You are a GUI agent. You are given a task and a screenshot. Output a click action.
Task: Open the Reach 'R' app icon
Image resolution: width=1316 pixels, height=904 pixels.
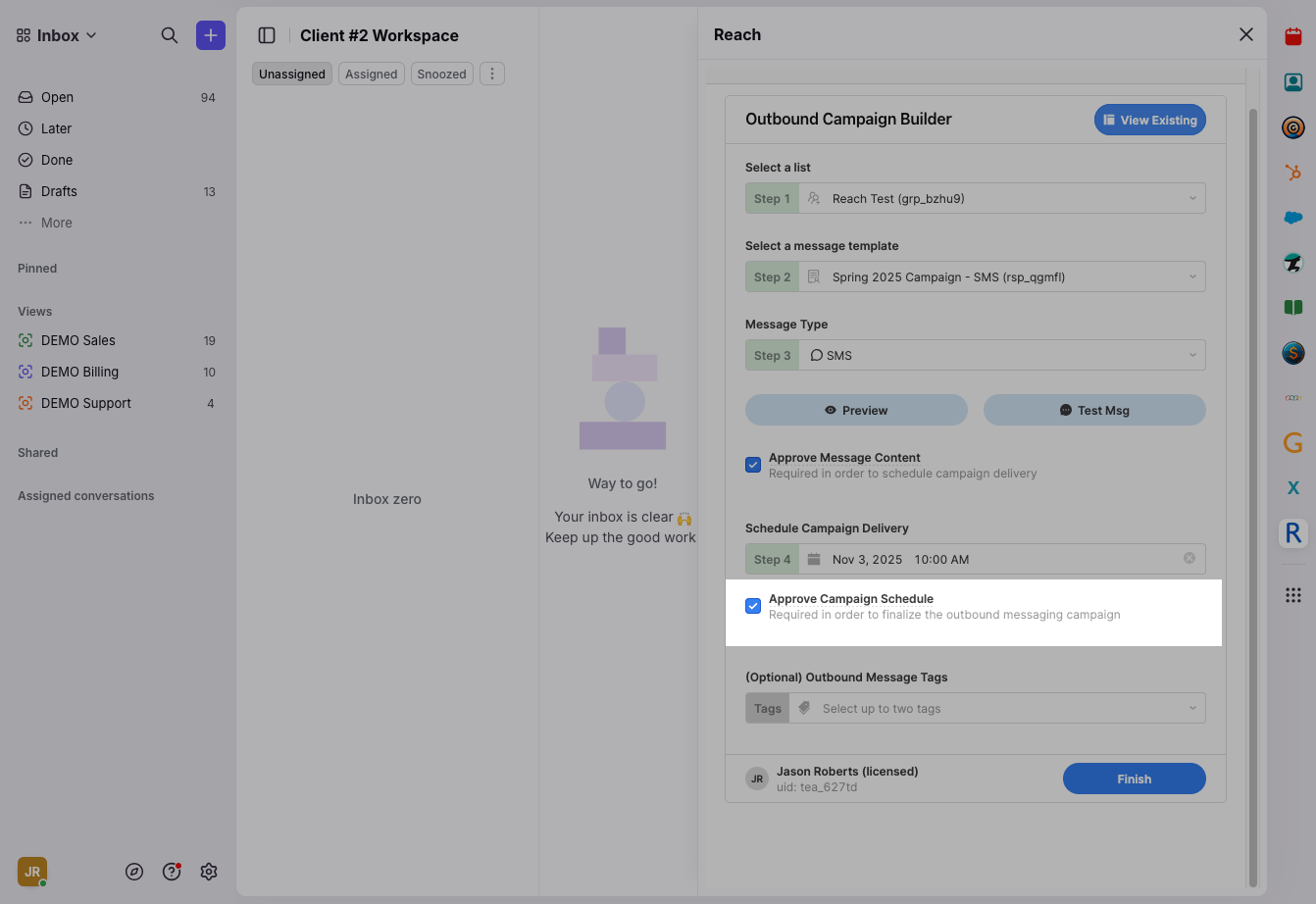pos(1293,533)
